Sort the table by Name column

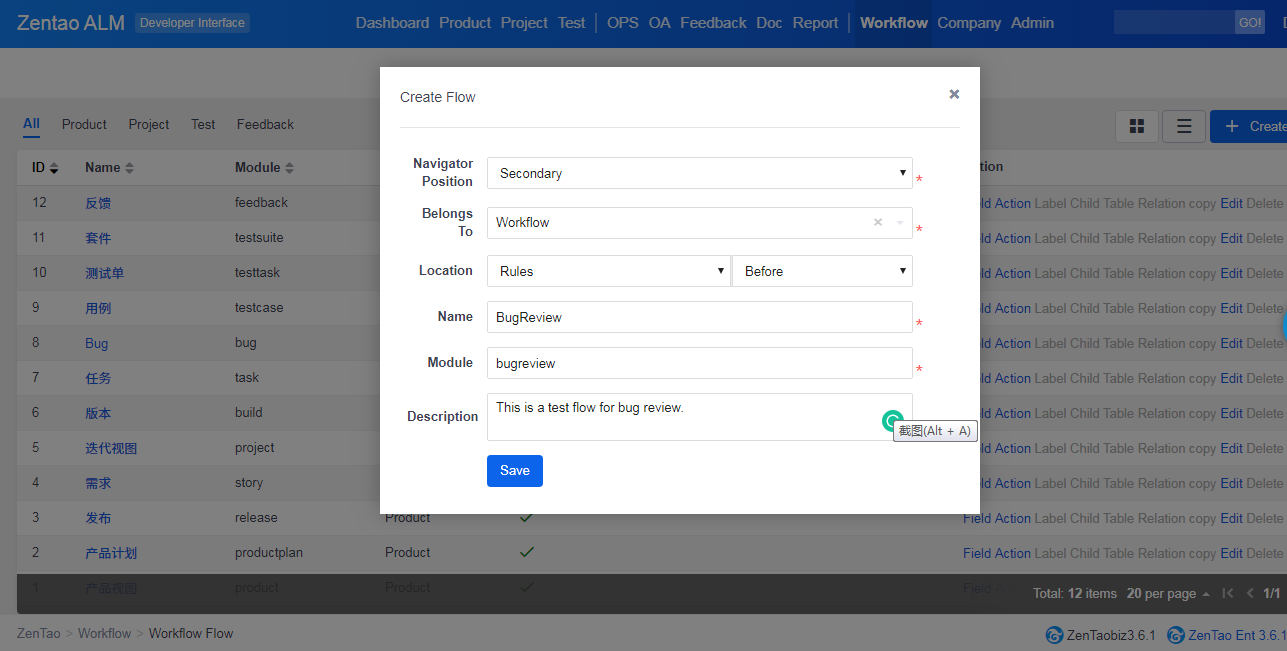109,168
